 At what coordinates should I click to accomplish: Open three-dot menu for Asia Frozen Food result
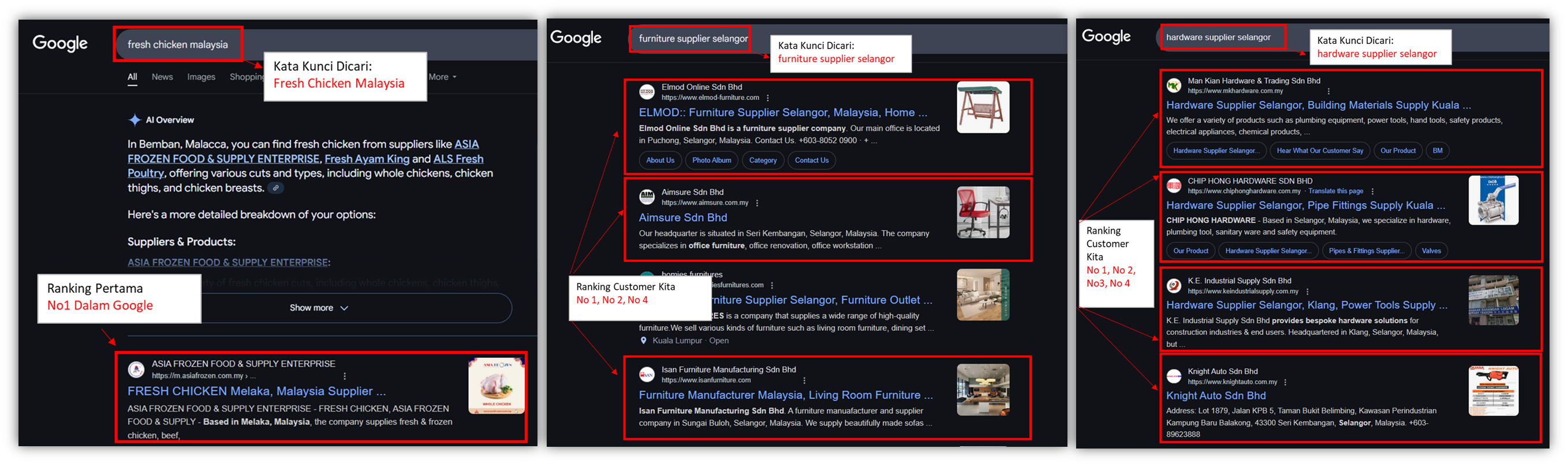coord(345,376)
